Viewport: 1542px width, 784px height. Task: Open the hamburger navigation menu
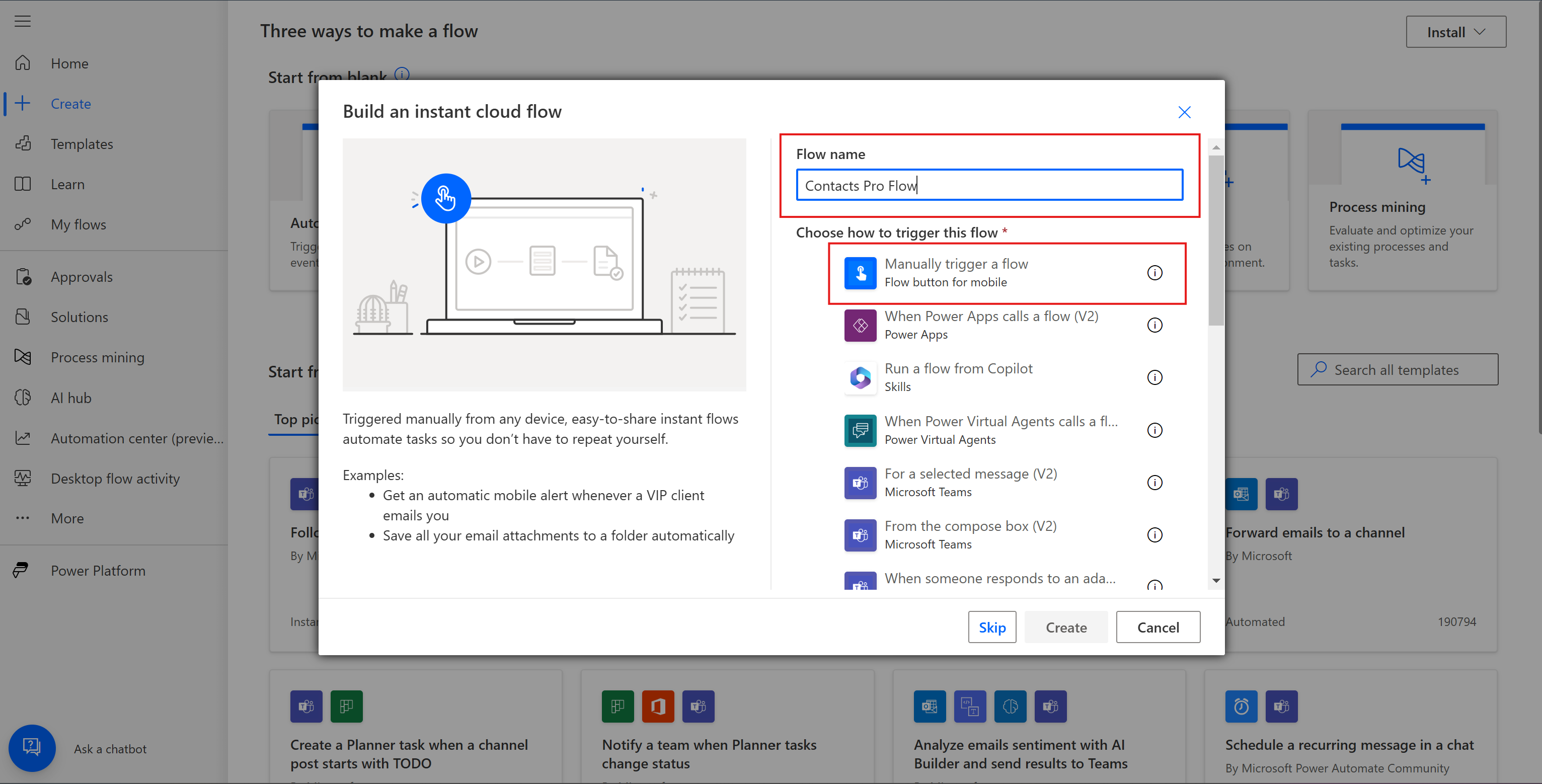23,21
